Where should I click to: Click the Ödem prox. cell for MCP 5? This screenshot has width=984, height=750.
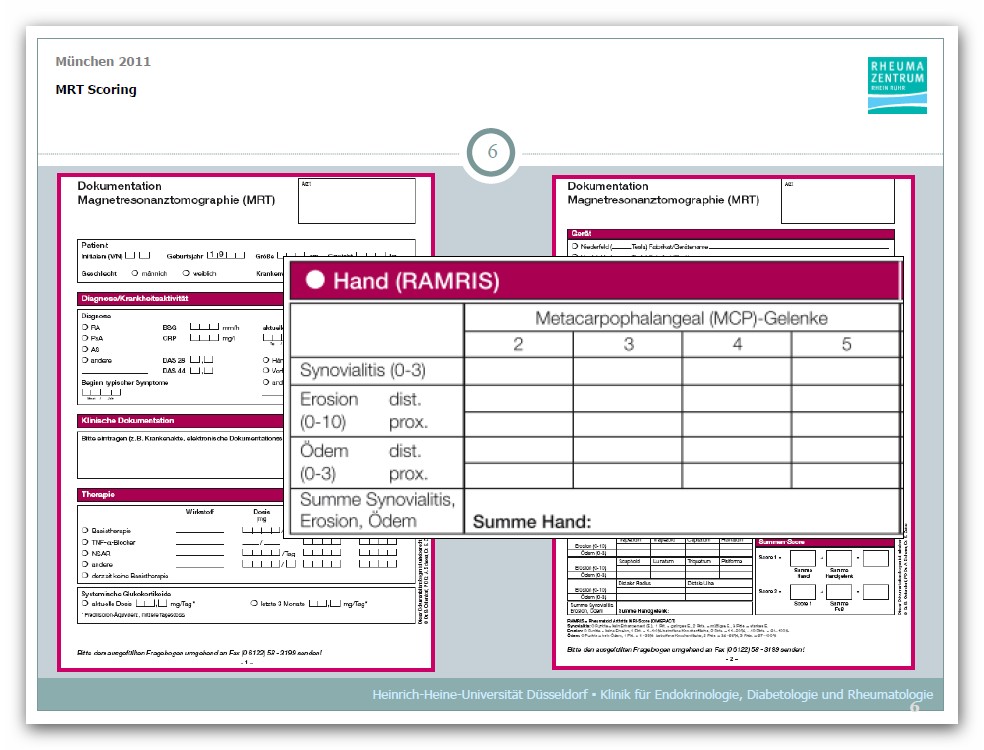pyautogui.click(x=847, y=476)
